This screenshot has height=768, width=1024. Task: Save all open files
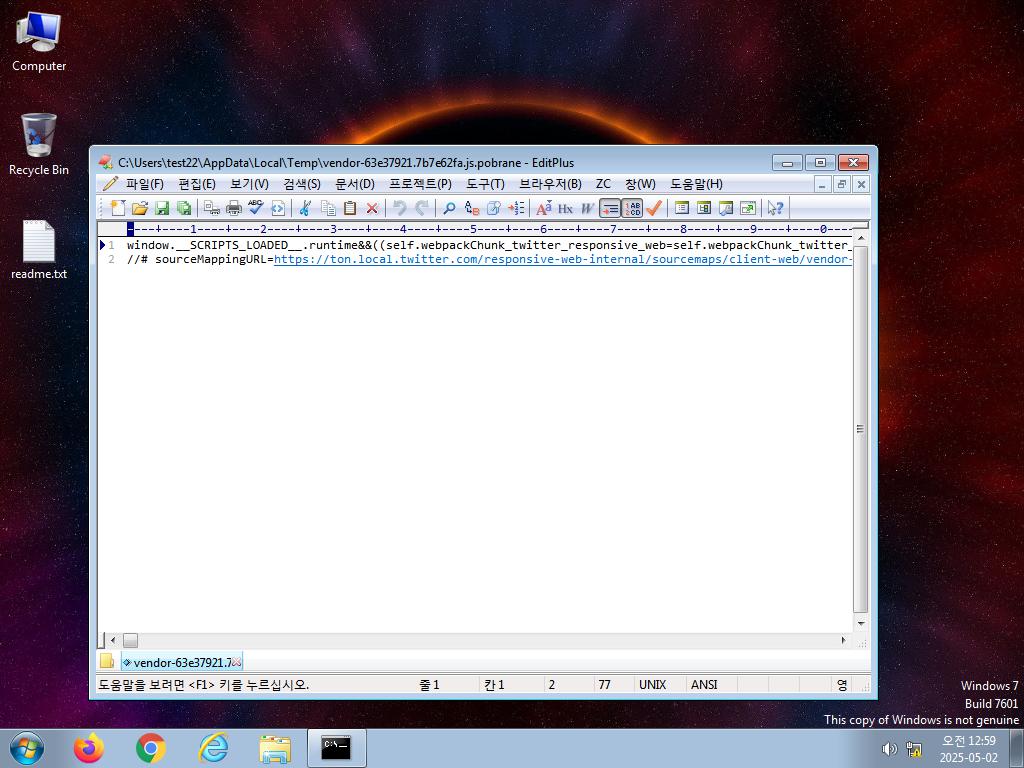(x=184, y=208)
